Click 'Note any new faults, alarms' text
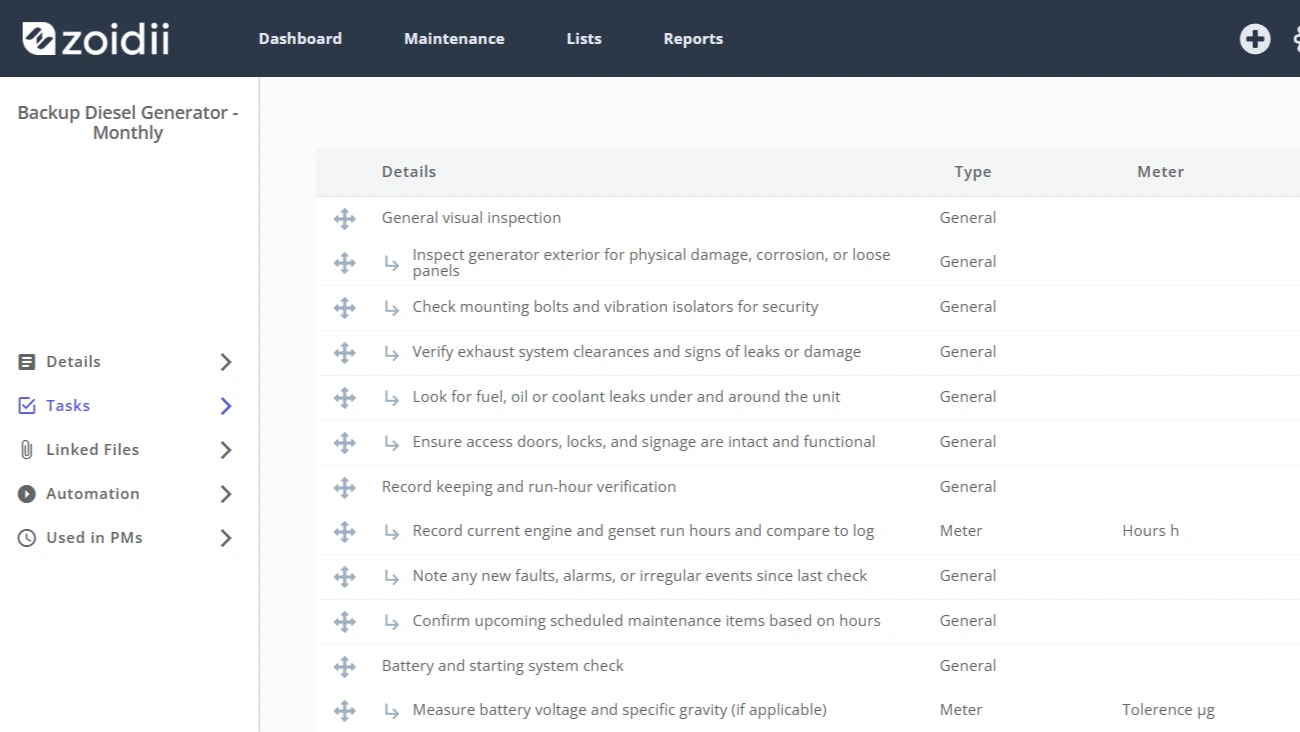1300x732 pixels. coord(640,576)
